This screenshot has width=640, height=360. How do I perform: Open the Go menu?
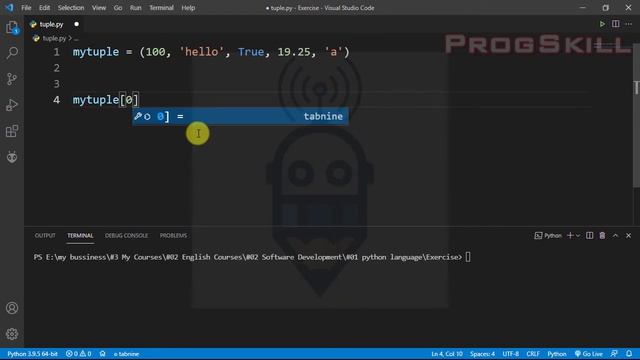click(118, 8)
